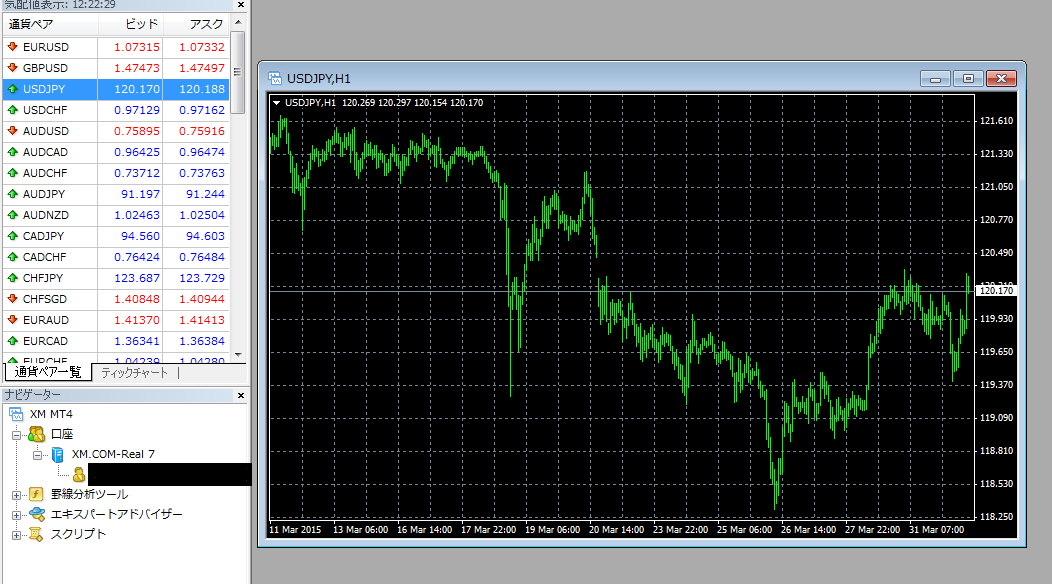
Task: Click the AUDCAD up-arrow icon
Action: 12,152
